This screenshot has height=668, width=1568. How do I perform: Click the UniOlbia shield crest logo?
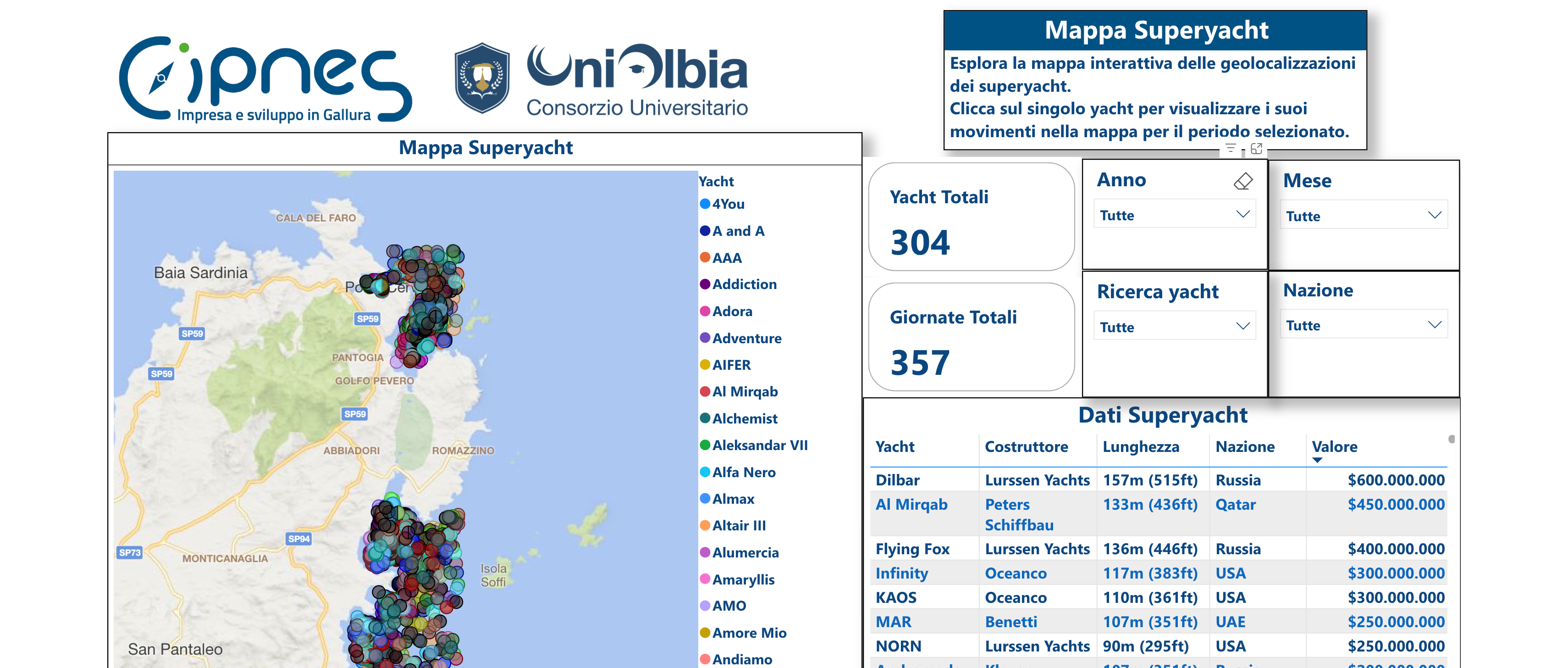482,78
